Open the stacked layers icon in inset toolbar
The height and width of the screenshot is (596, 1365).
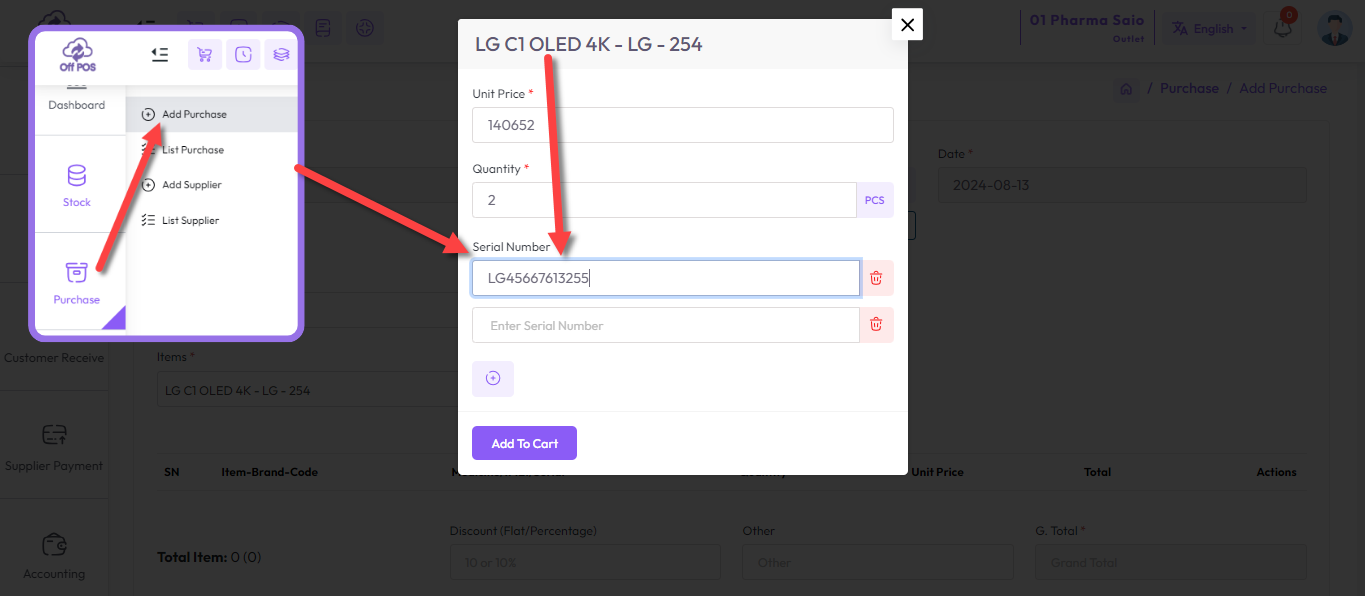[x=282, y=54]
